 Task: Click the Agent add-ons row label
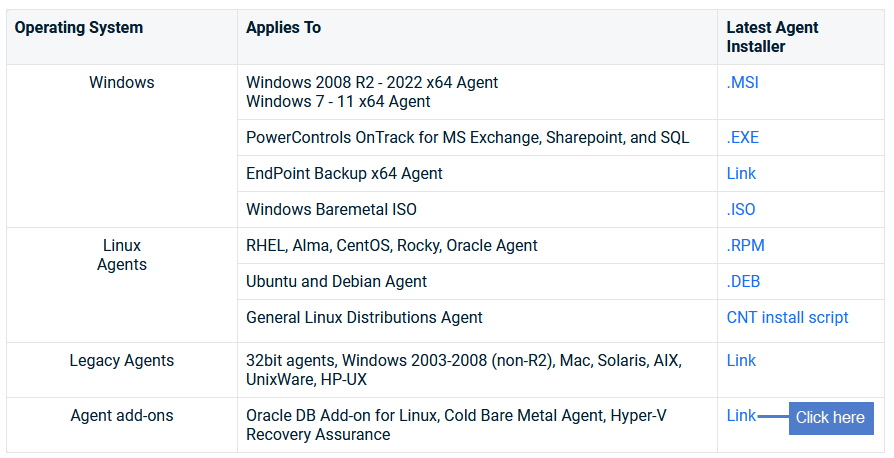121,415
